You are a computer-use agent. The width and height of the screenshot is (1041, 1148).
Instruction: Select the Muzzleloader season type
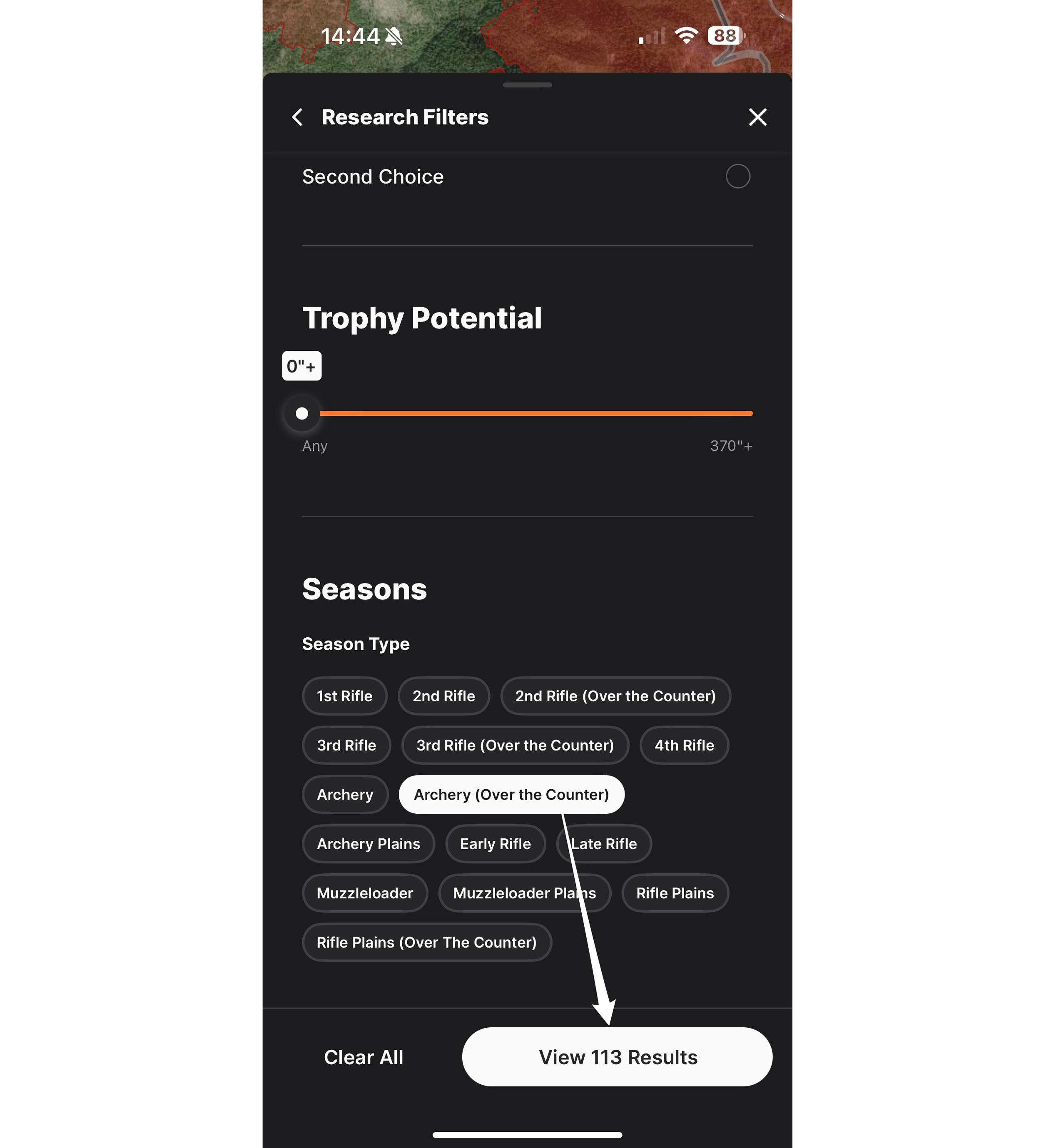364,893
